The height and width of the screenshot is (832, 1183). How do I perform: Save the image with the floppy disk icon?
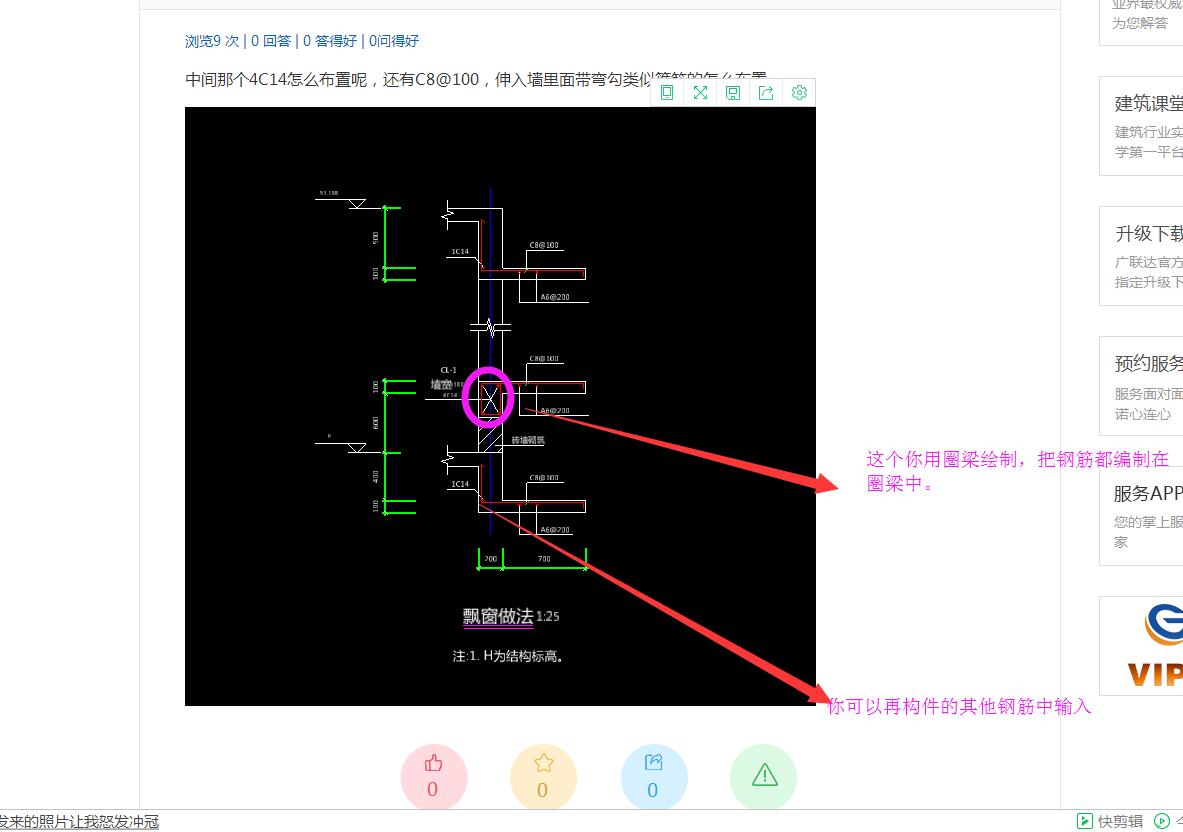click(x=733, y=93)
